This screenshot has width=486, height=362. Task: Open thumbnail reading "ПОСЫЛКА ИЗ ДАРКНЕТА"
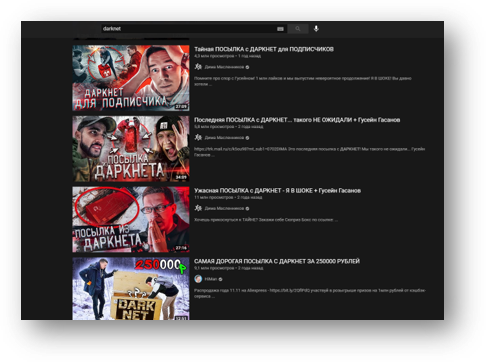coord(131,219)
